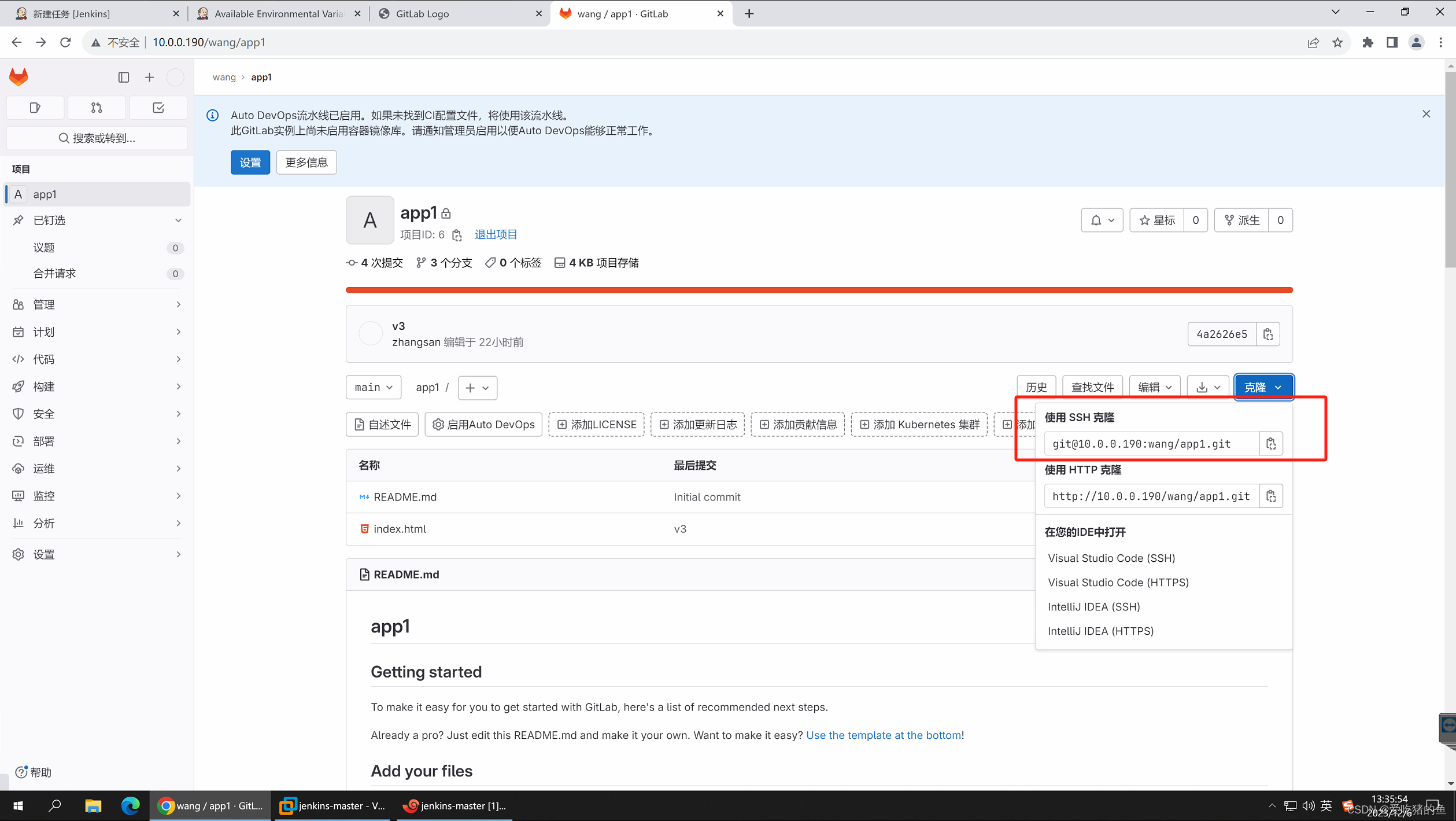
Task: Toggle the 克隆 clone dropdown button
Action: (1263, 387)
